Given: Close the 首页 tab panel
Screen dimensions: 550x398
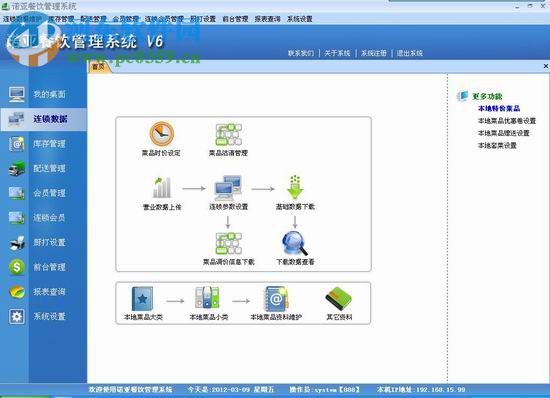Looking at the screenshot, I should click(x=546, y=66).
